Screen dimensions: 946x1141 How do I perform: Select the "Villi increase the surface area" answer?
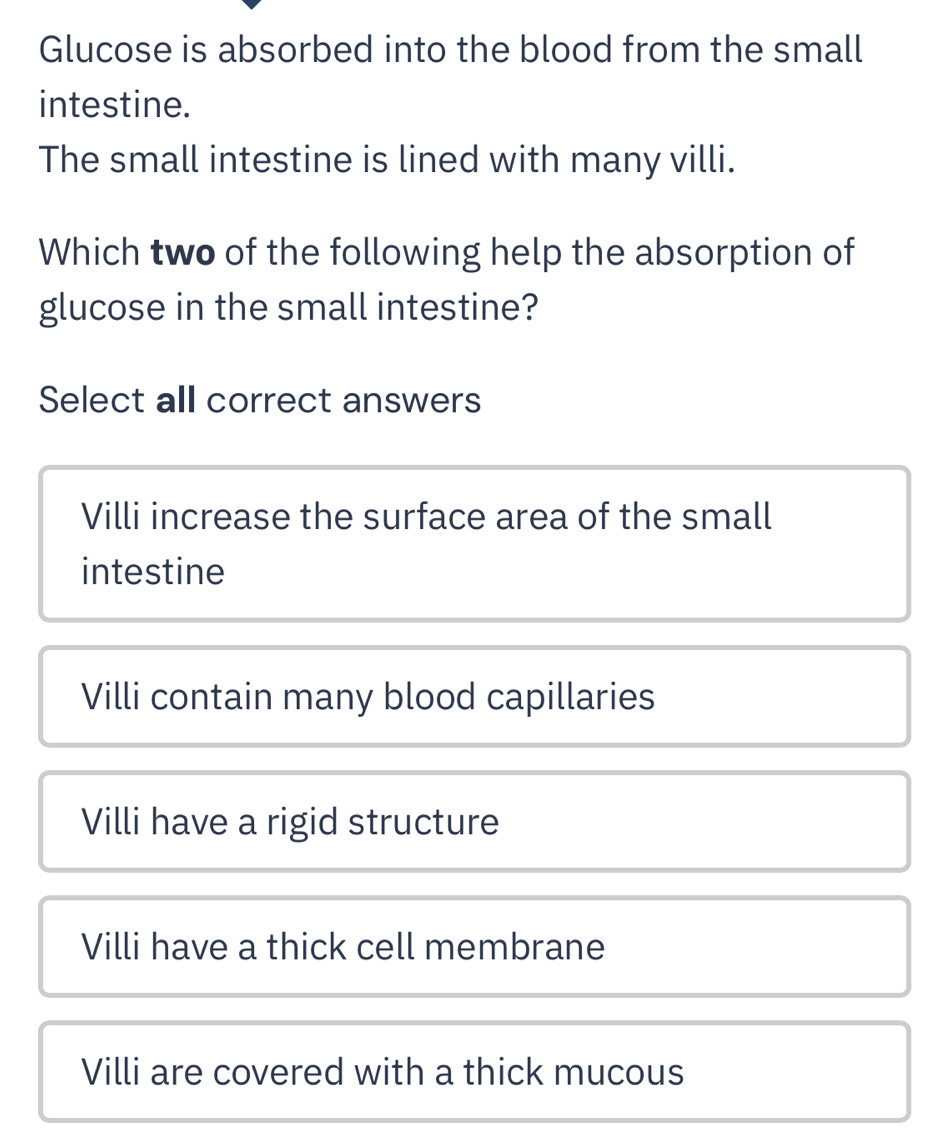[474, 544]
